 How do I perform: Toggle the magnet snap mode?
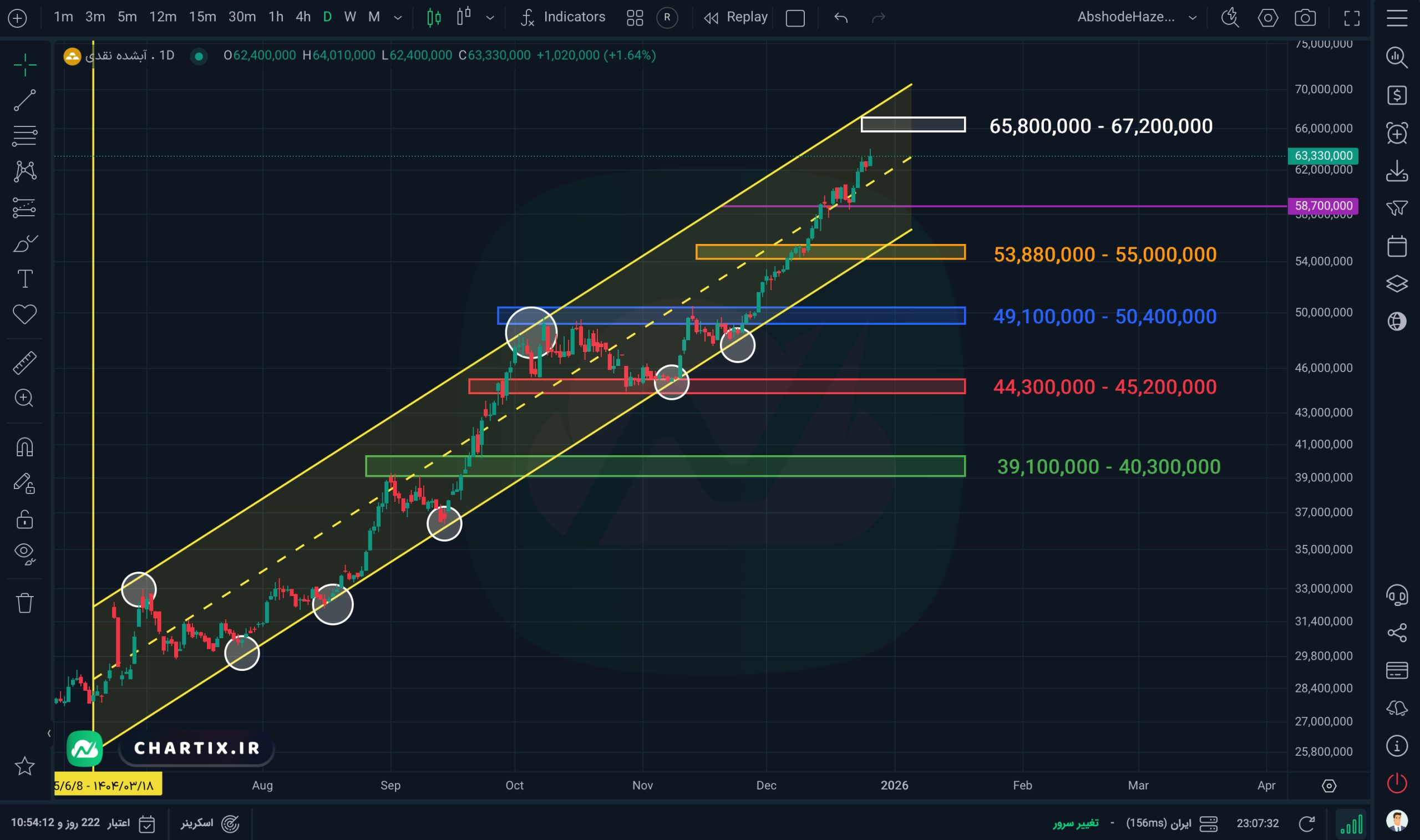pos(24,447)
